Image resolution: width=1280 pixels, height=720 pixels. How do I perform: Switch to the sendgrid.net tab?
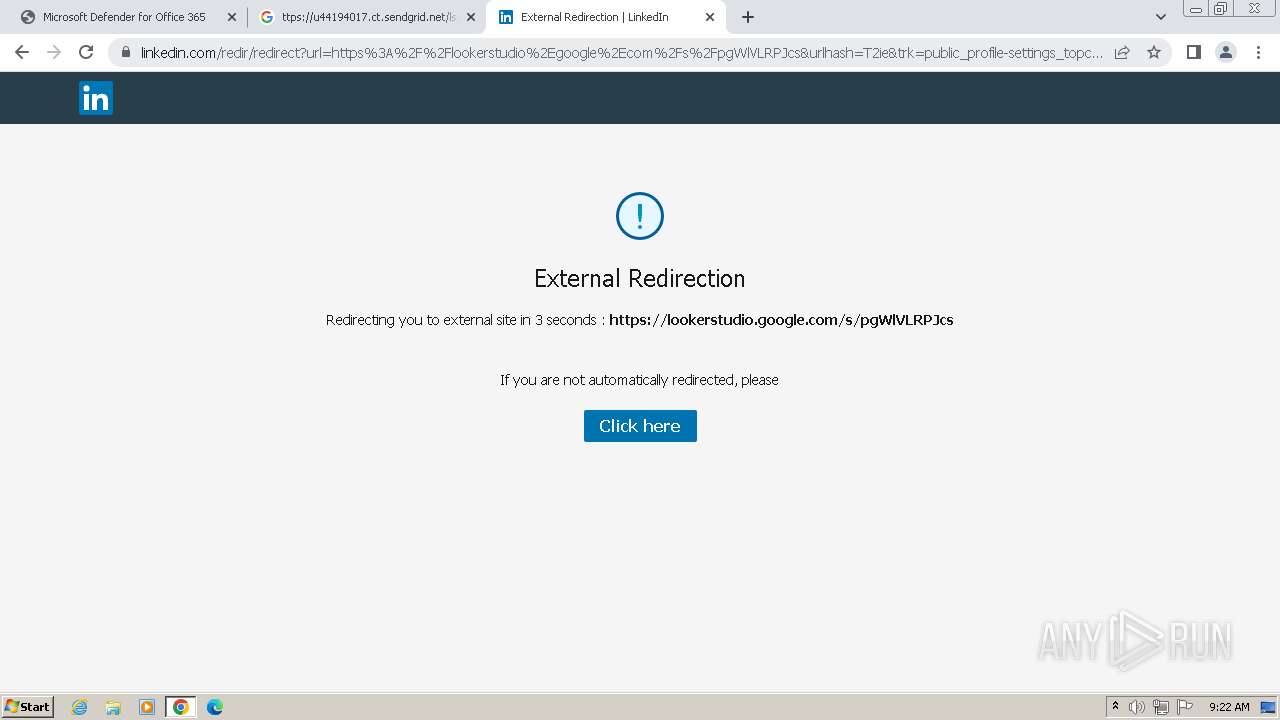[x=367, y=17]
